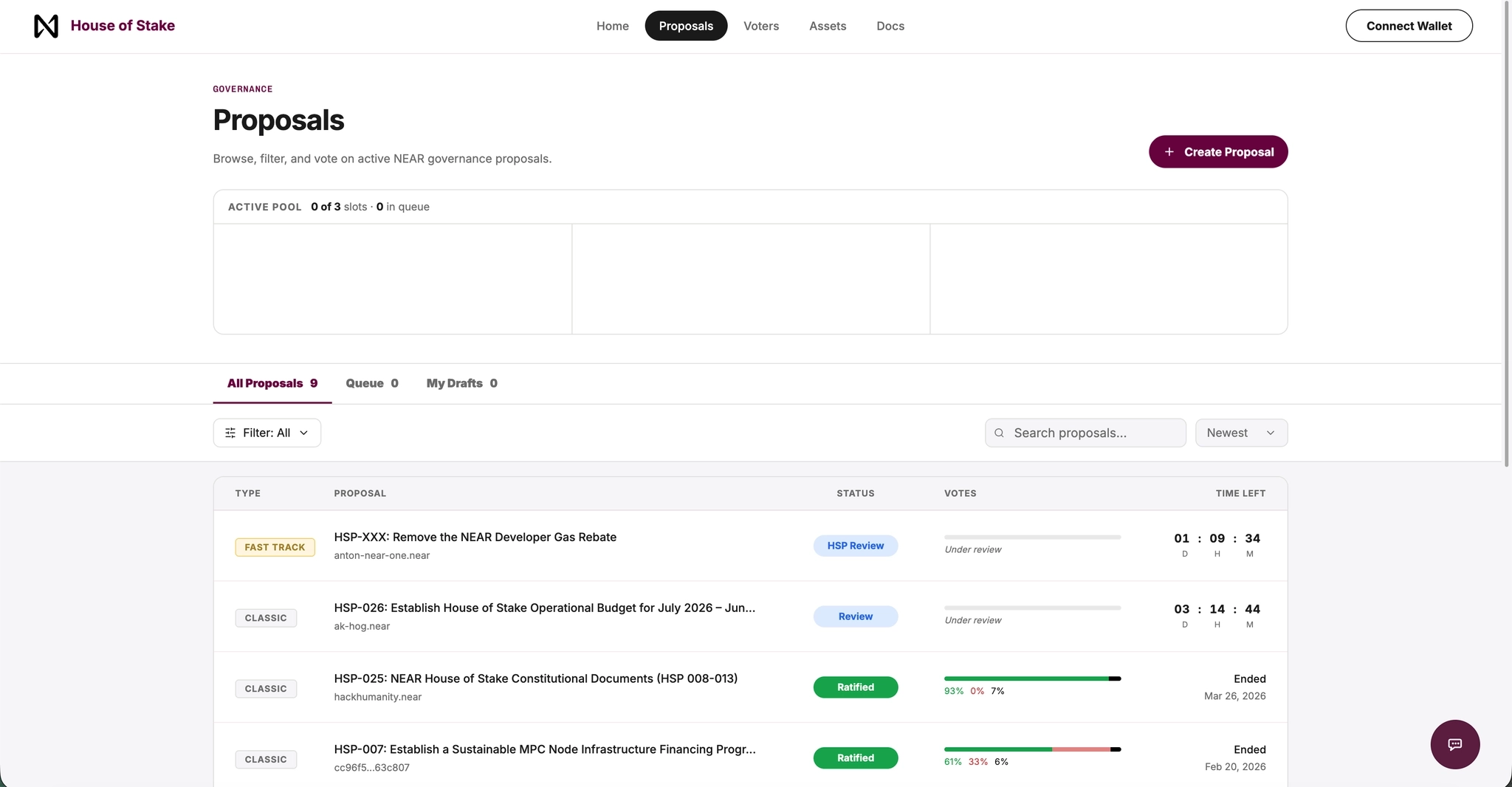Click author ak-hog.near

(362, 627)
